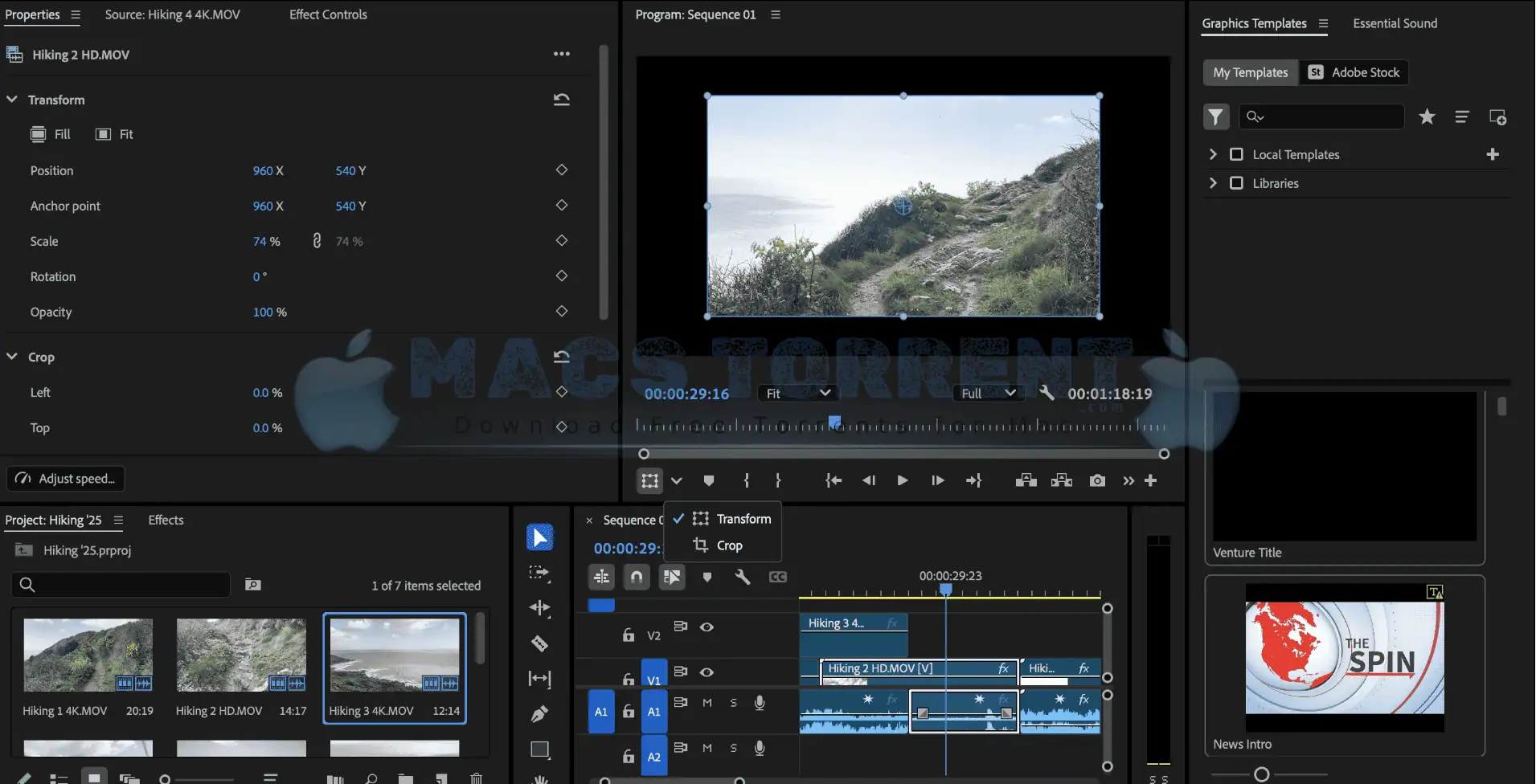Choose the Ripple Edit tool
This screenshot has height=784, width=1536.
coord(539,608)
